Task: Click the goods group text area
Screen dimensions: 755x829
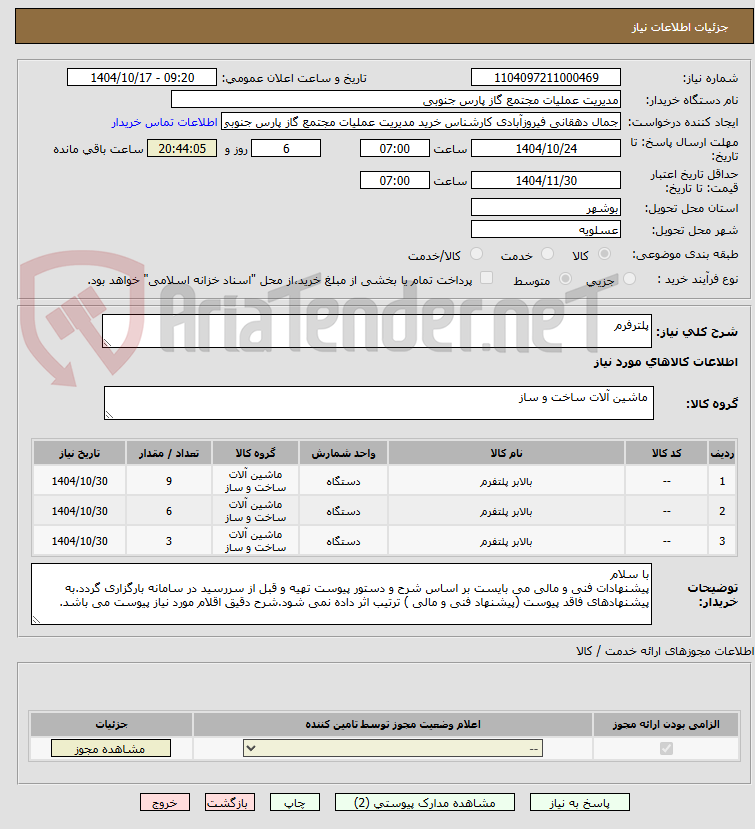Action: coord(379,403)
